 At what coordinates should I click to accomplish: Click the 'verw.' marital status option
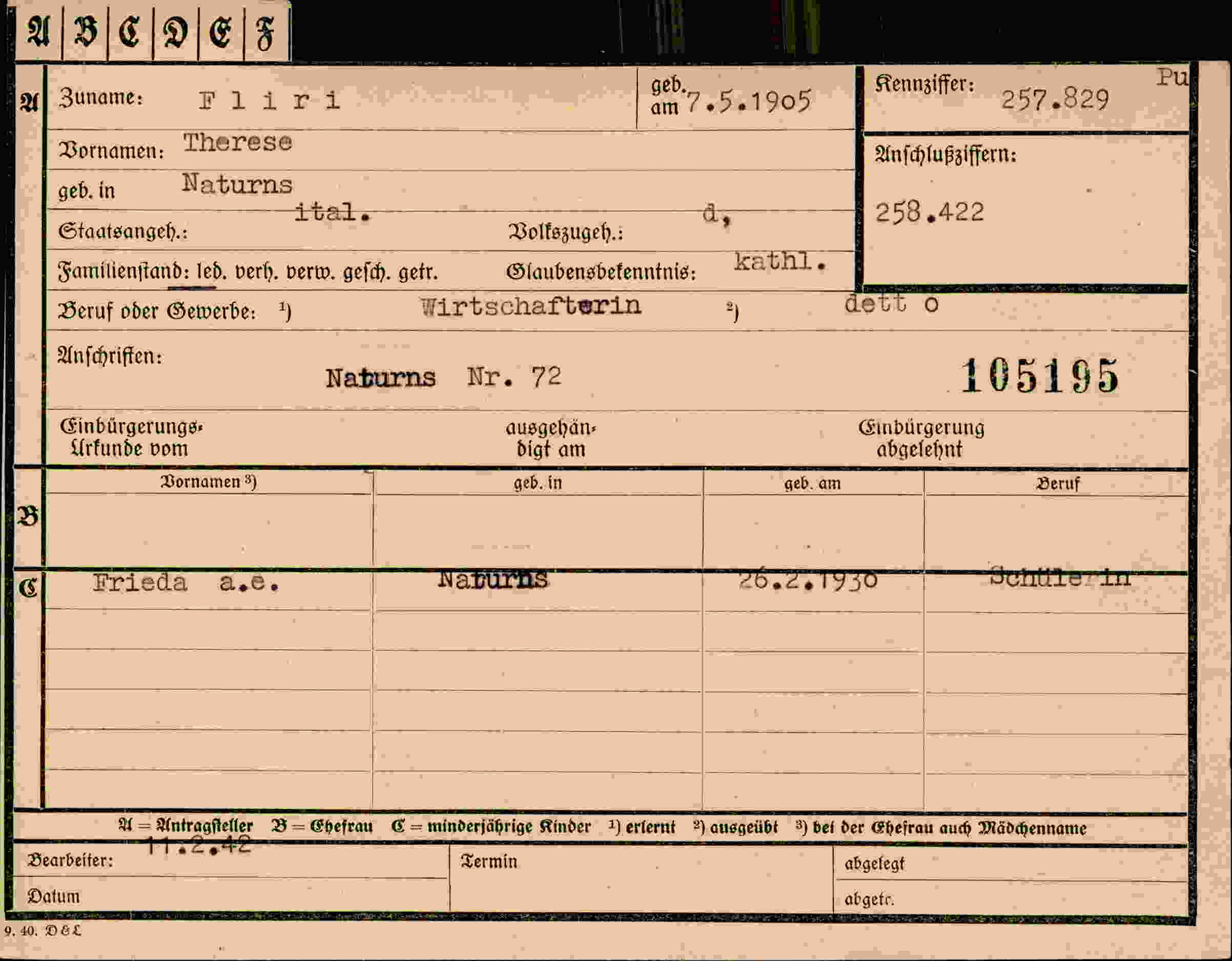tap(311, 273)
